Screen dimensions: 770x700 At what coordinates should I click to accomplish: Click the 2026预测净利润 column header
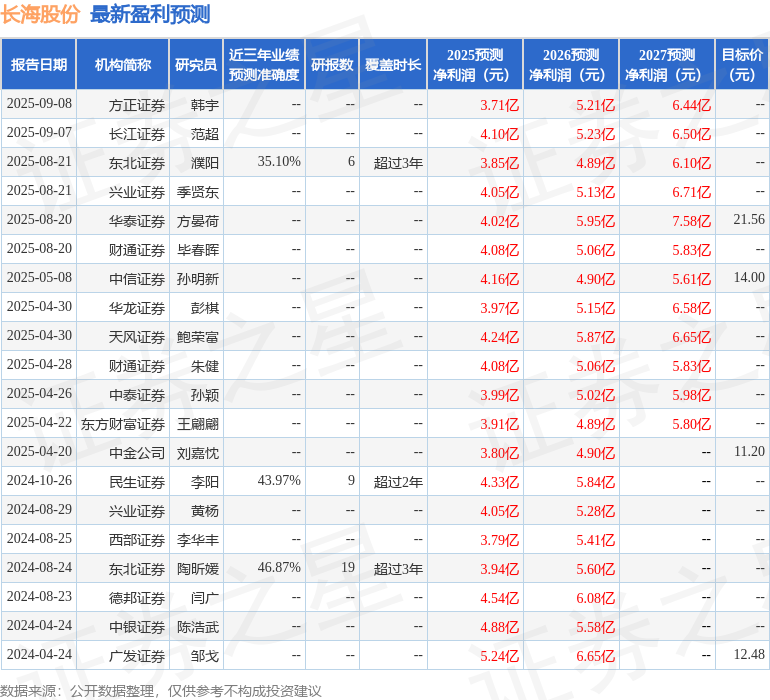point(571,64)
